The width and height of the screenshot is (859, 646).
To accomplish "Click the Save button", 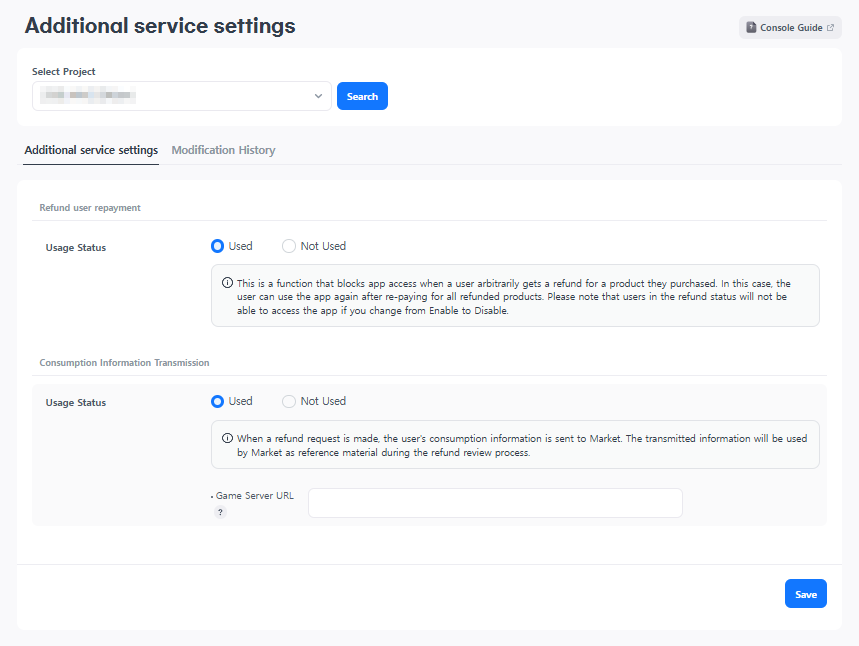I will [x=805, y=594].
